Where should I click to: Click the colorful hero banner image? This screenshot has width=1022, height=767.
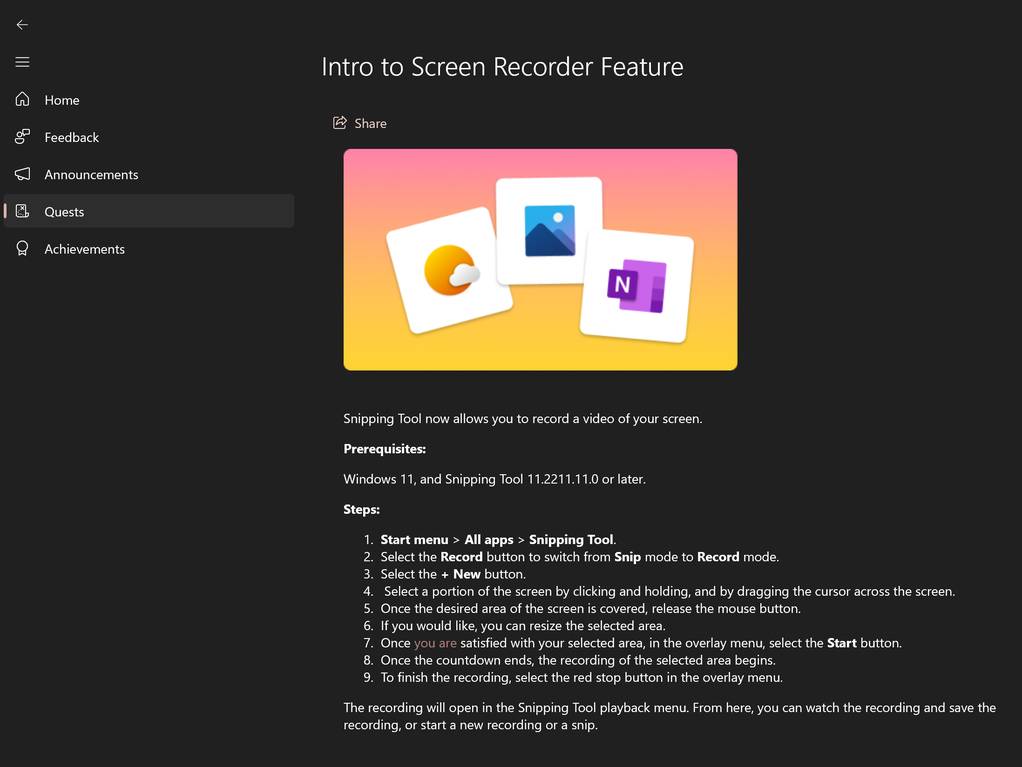(x=540, y=259)
